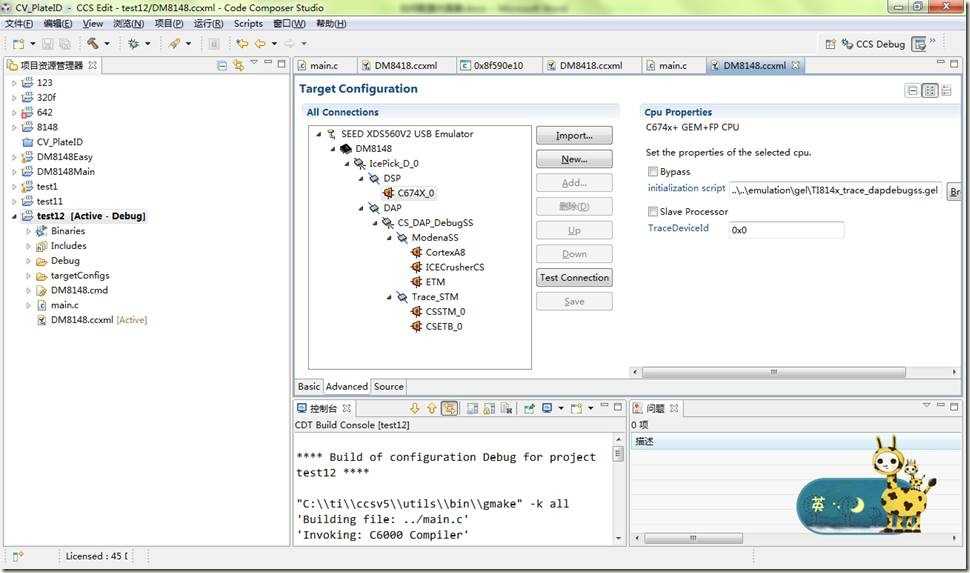
Task: Click the disabled Save disk icon
Action: 48,44
